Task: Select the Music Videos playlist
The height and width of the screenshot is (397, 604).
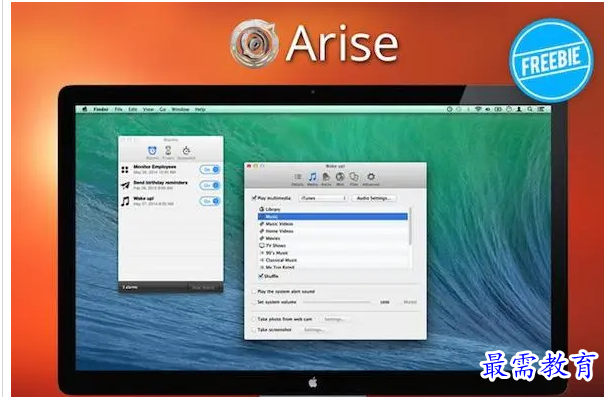Action: (333, 224)
